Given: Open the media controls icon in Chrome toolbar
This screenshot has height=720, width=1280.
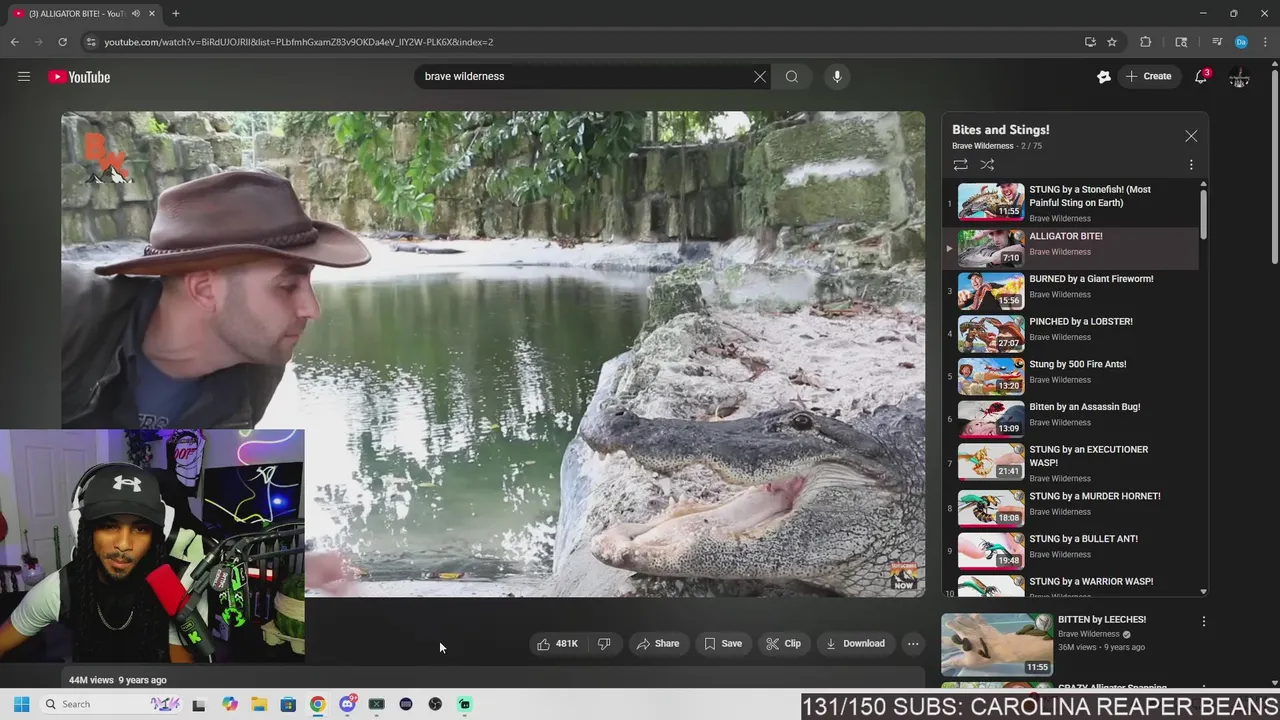Looking at the screenshot, I should (1217, 42).
